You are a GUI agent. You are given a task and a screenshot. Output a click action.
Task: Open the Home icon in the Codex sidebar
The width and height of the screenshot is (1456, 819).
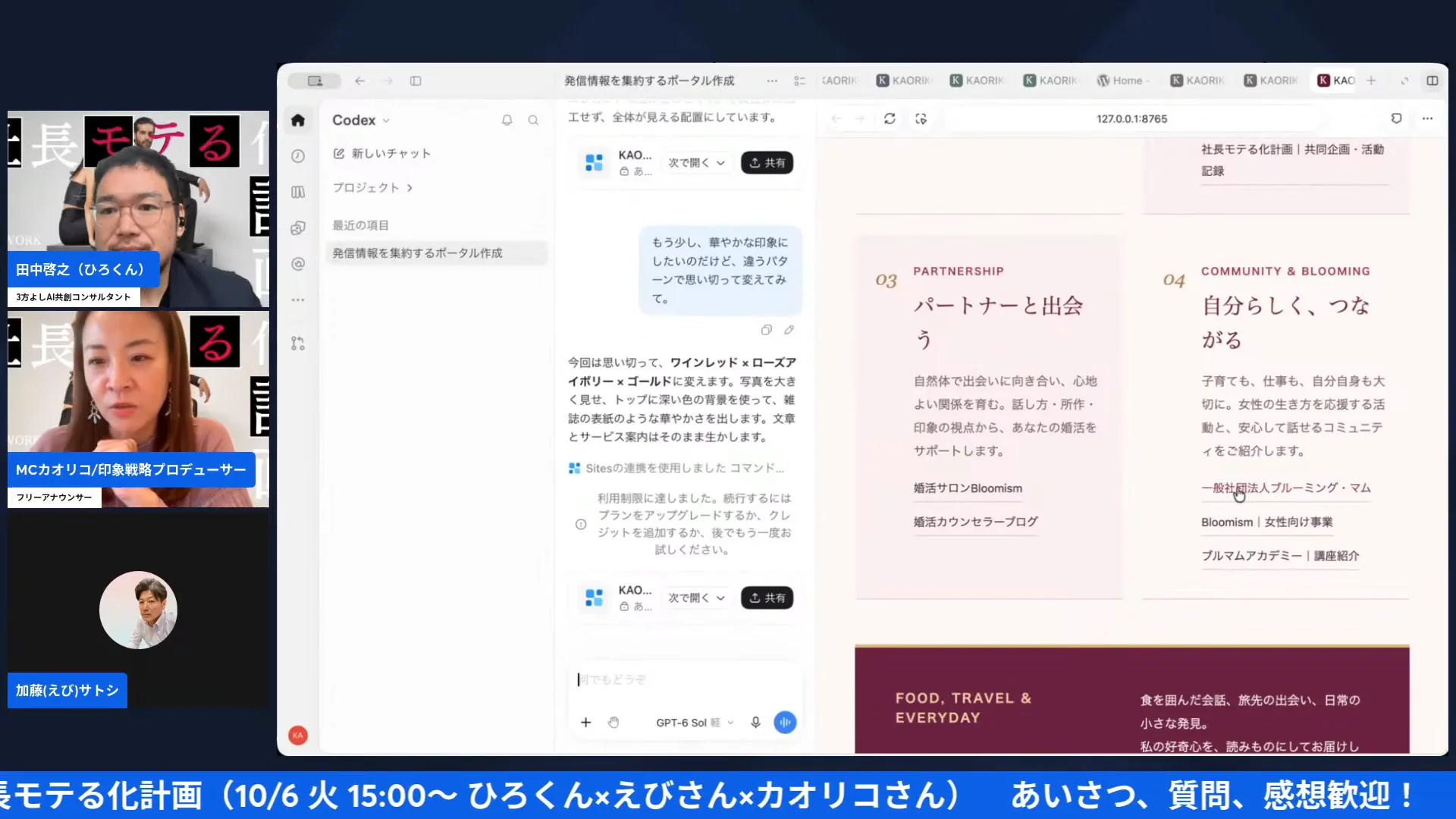point(298,120)
